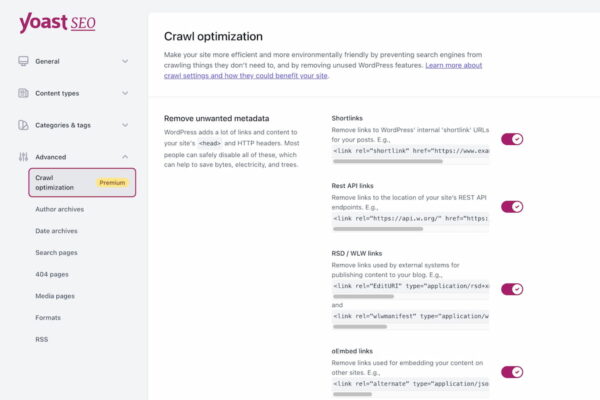Click the Content types icon
The image size is (600, 400).
click(23, 93)
